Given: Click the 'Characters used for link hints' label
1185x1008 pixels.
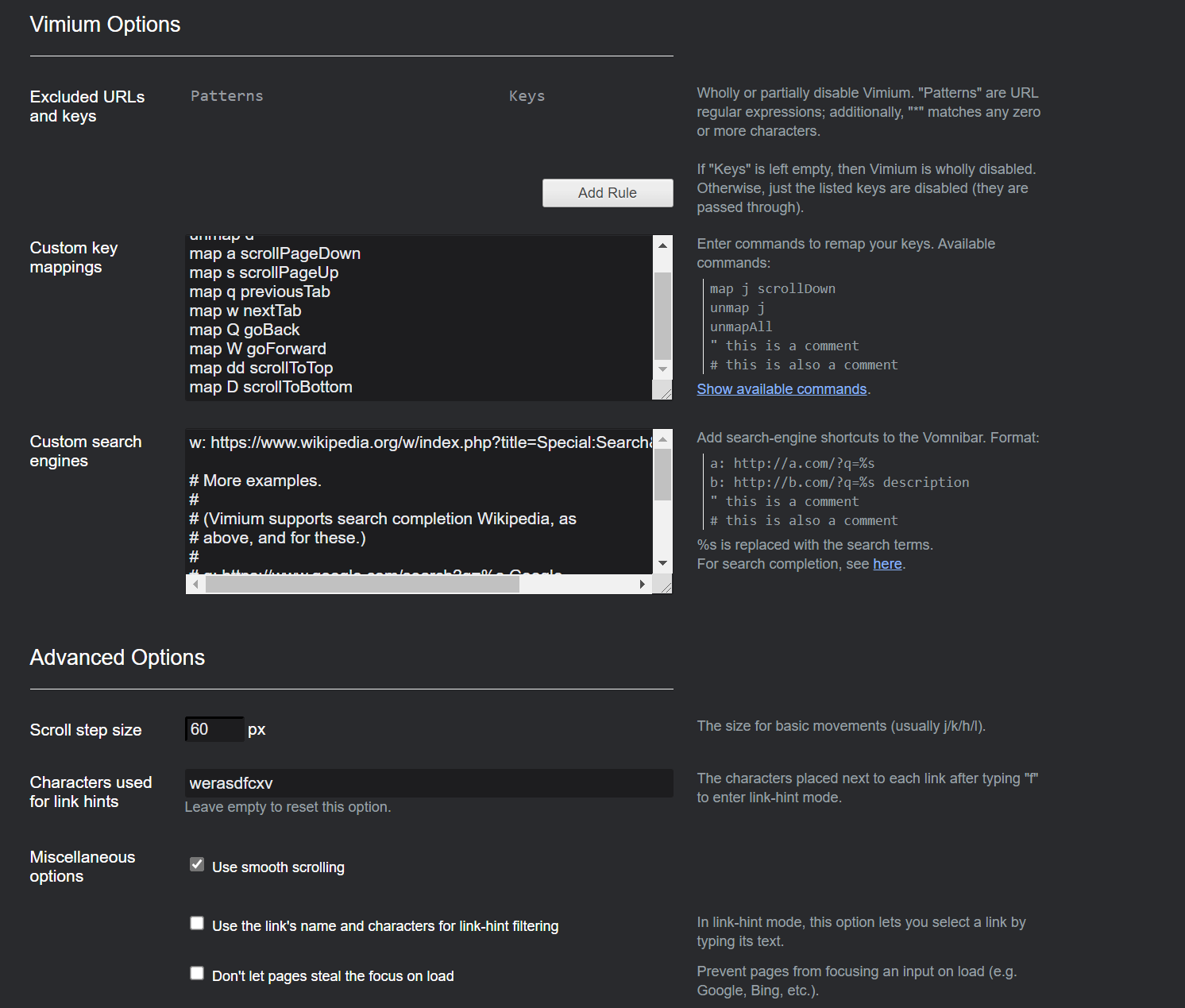Looking at the screenshot, I should click(x=91, y=792).
